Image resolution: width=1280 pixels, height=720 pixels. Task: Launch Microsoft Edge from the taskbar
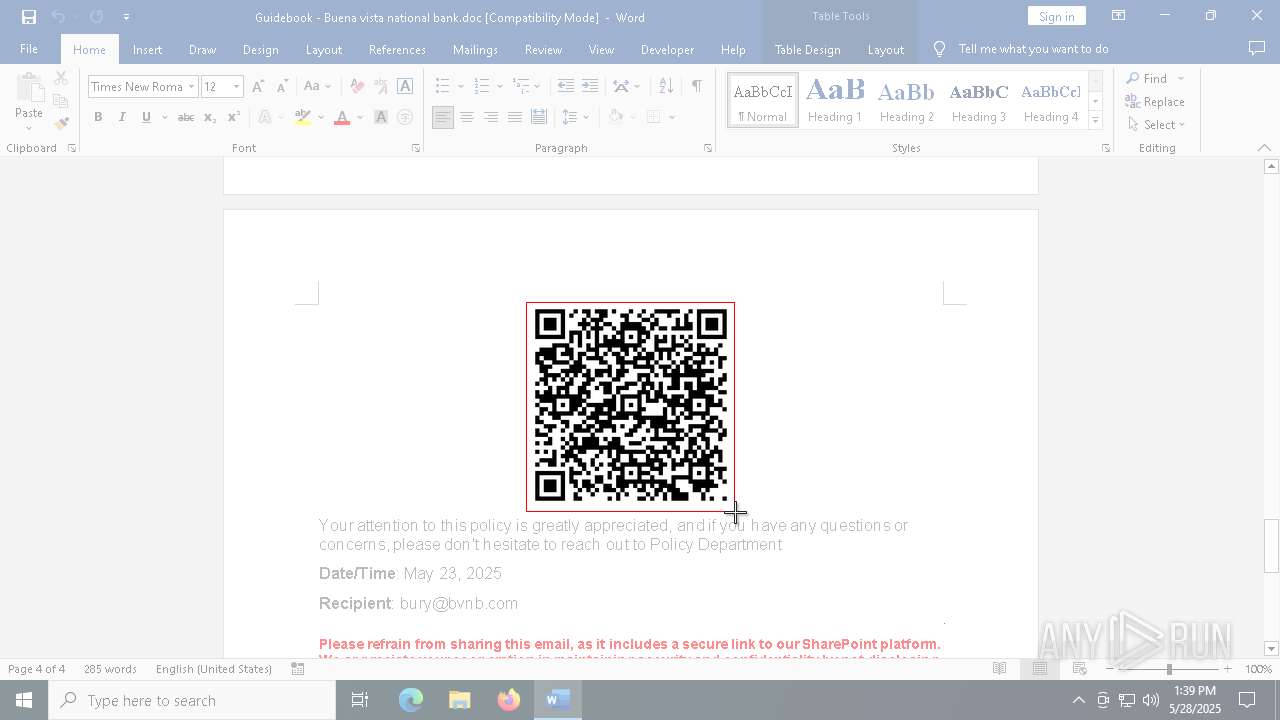pos(411,701)
